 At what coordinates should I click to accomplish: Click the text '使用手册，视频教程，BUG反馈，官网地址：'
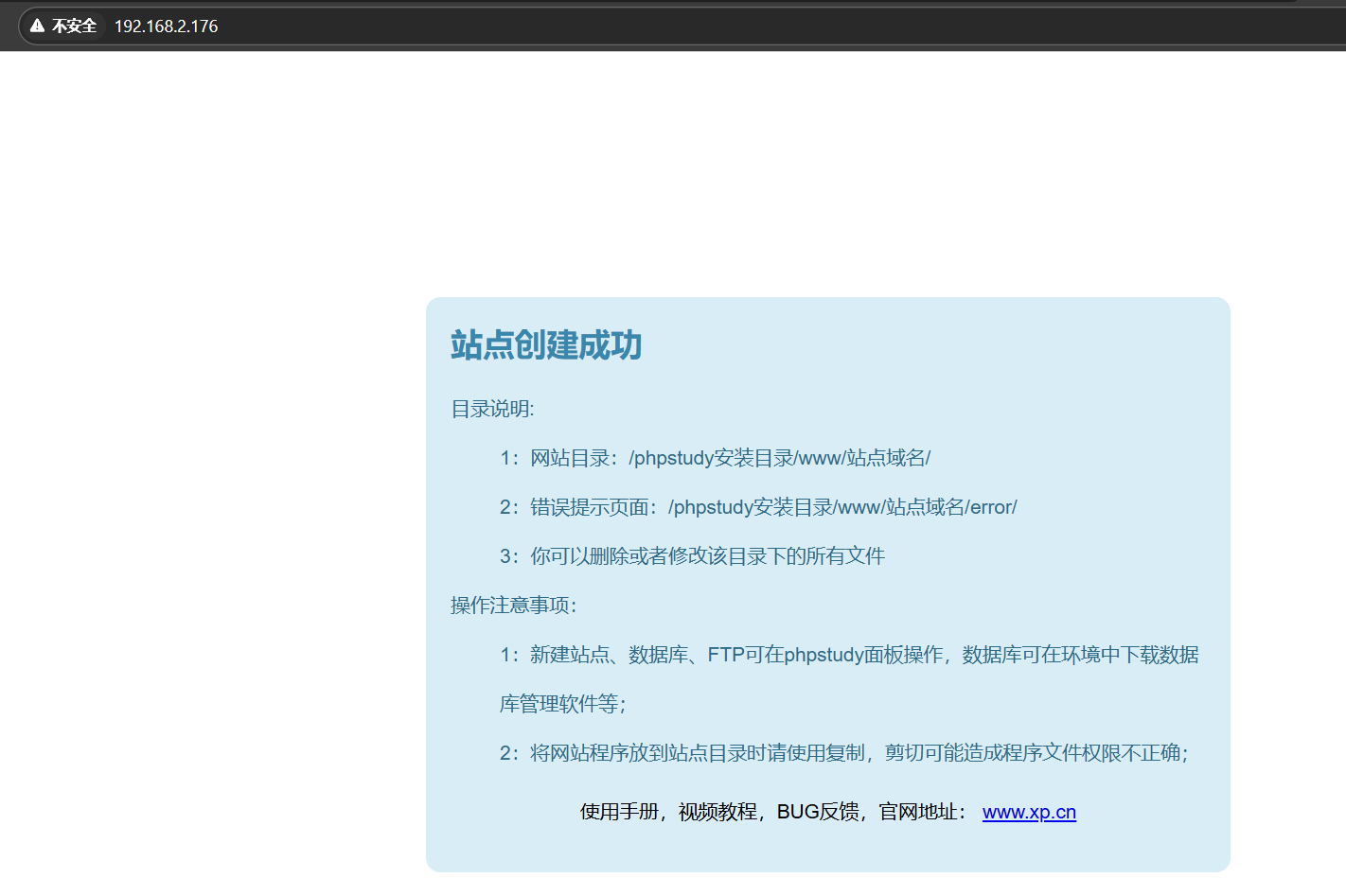click(774, 812)
